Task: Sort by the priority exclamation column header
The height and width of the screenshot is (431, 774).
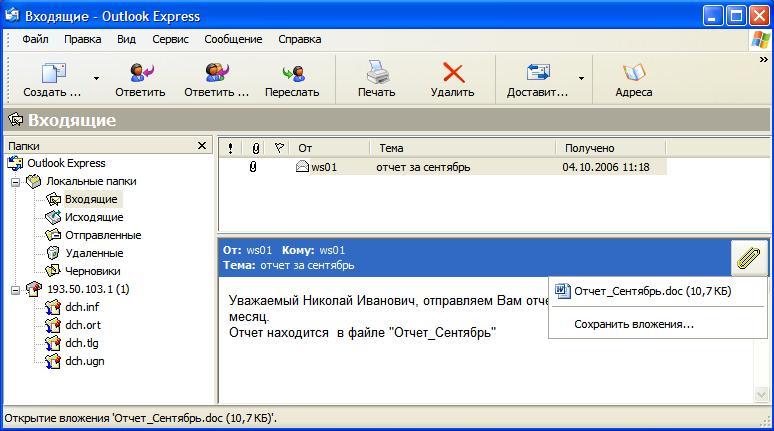Action: [231, 148]
